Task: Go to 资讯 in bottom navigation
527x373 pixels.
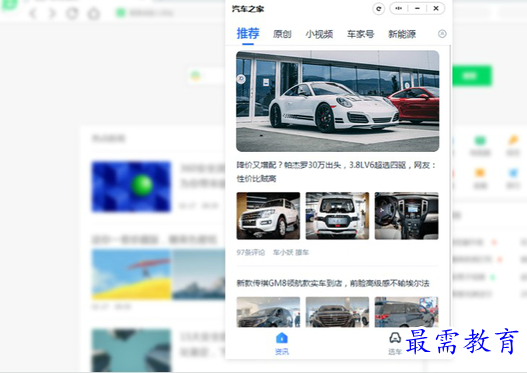Action: (x=282, y=343)
